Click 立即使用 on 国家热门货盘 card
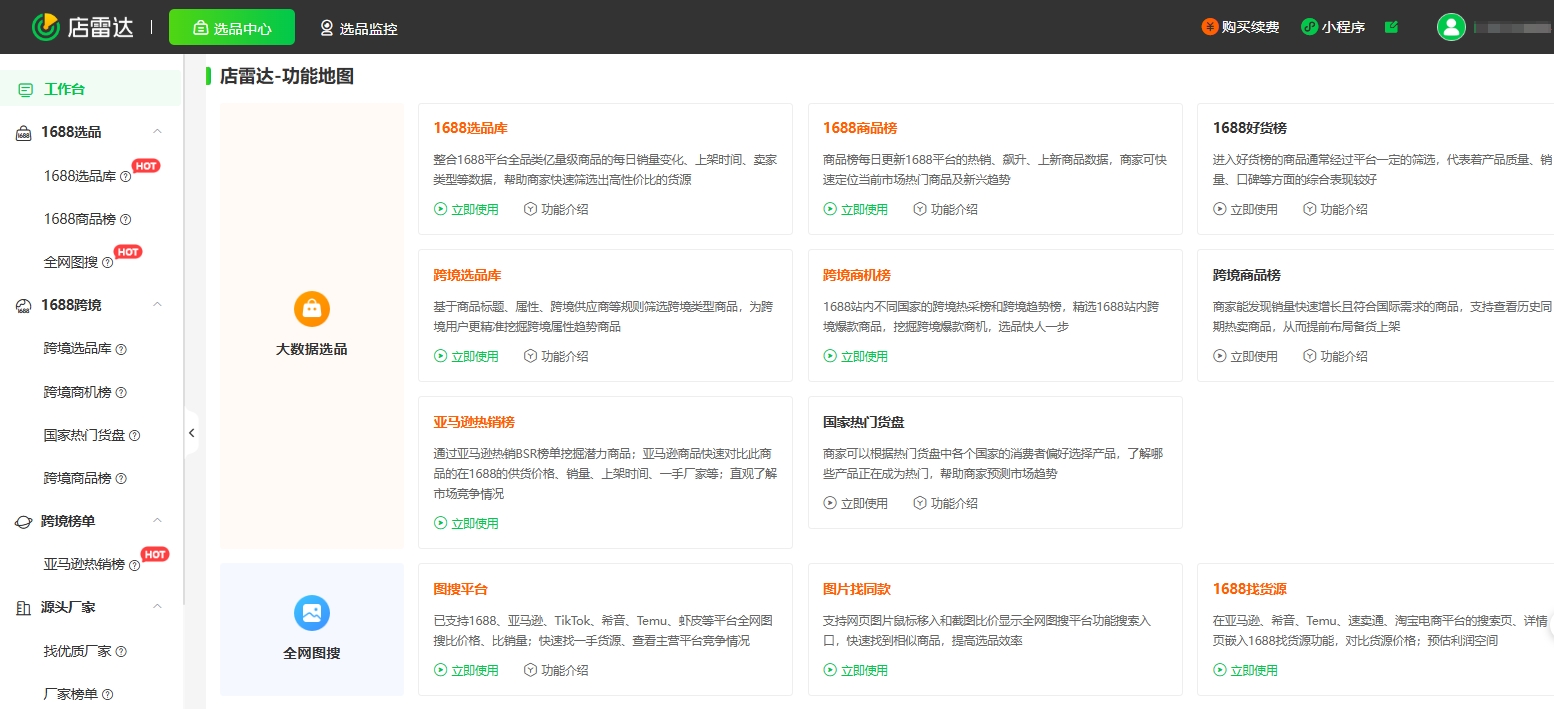This screenshot has width=1554, height=709. (856, 503)
